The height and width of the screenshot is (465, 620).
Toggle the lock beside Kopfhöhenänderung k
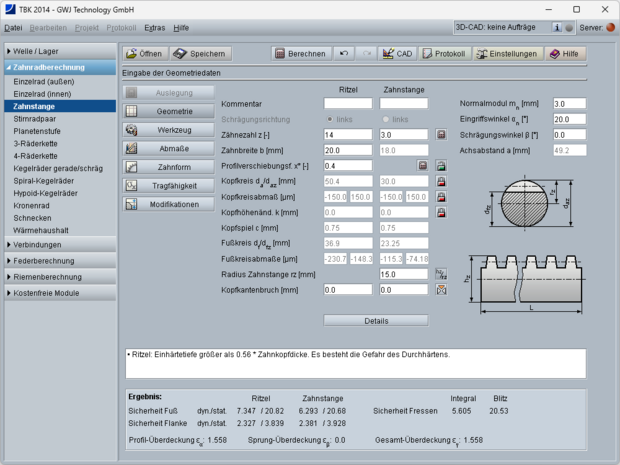point(442,212)
